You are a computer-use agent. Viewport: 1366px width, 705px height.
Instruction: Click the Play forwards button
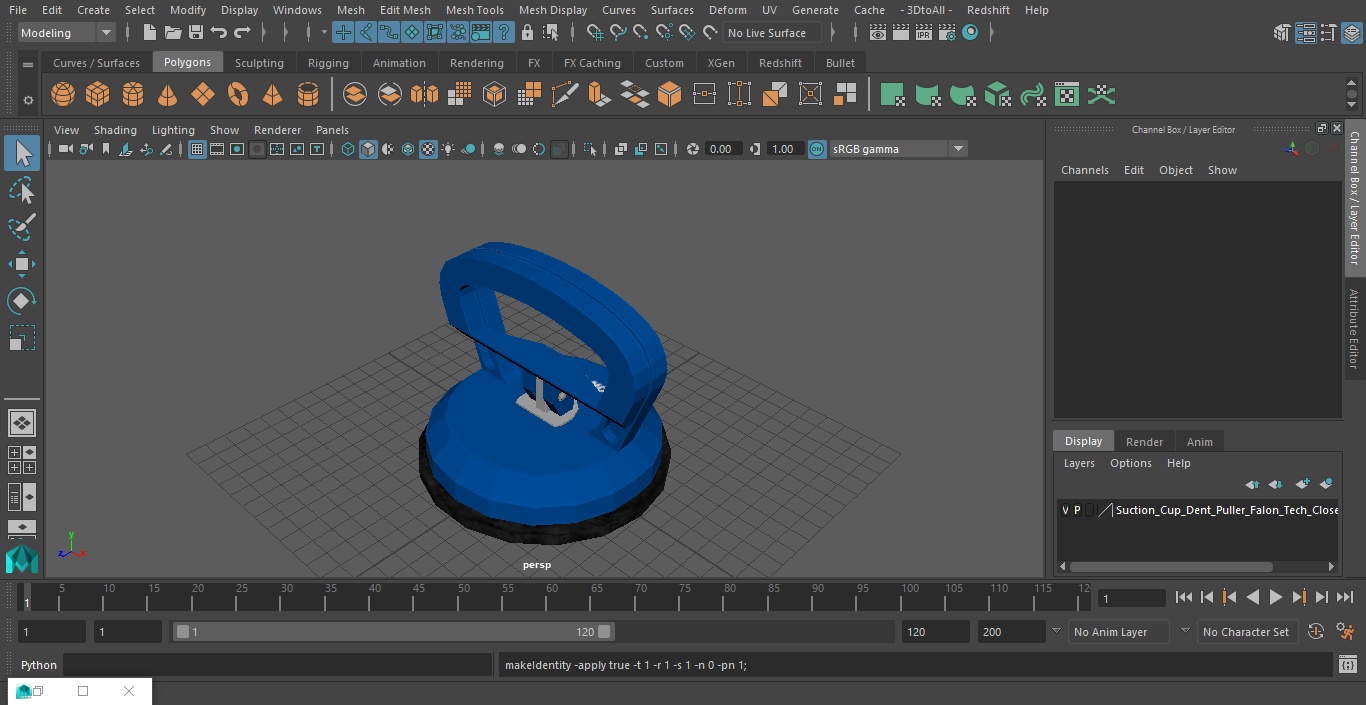(x=1276, y=597)
